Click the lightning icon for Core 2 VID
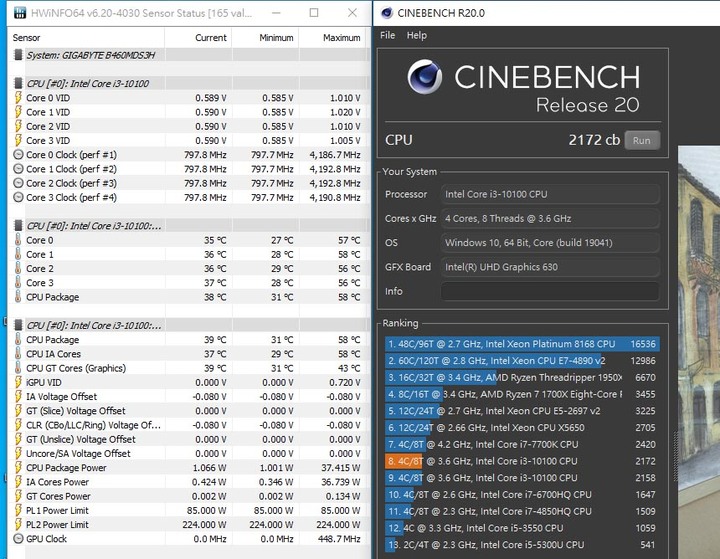Viewport: 720px width, 559px height. pyautogui.click(x=18, y=126)
